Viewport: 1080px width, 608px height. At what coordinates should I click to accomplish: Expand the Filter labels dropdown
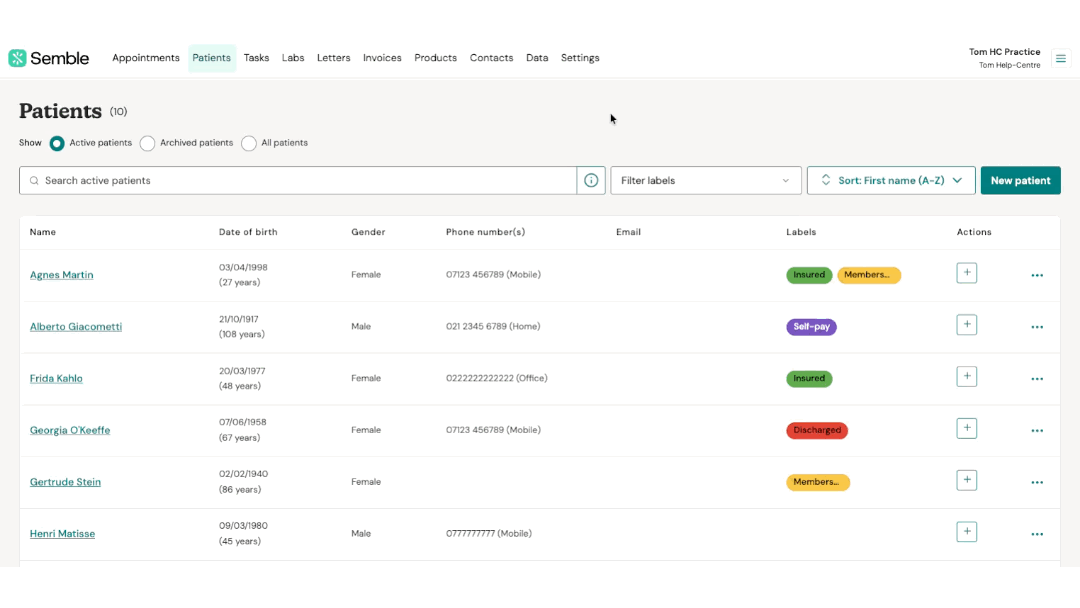[x=705, y=181]
